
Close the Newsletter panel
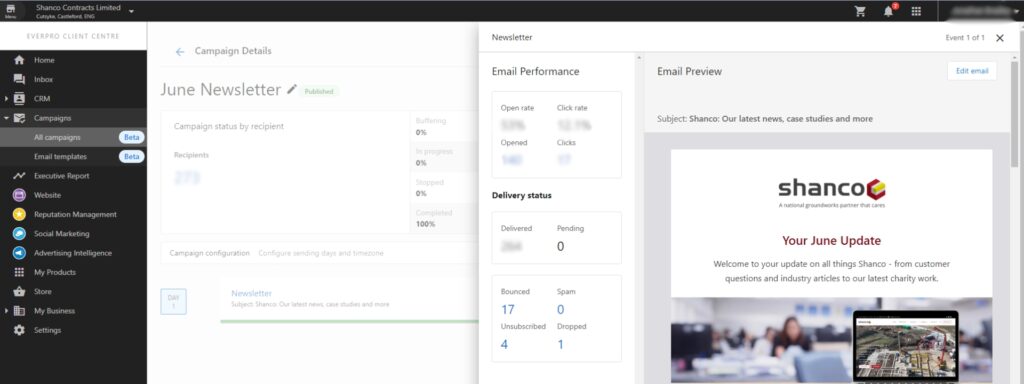click(x=1000, y=38)
